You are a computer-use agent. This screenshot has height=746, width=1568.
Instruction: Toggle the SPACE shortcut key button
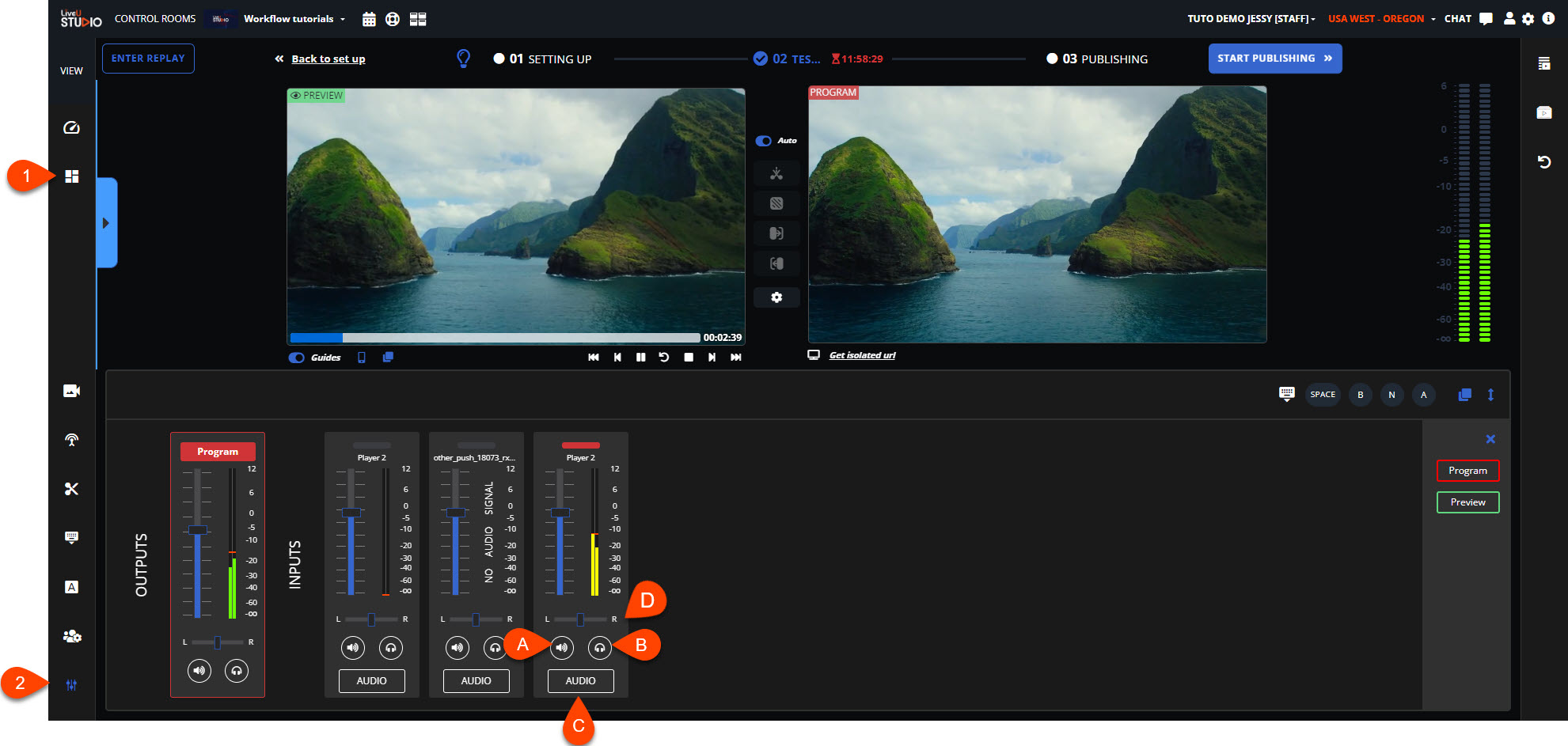1323,395
